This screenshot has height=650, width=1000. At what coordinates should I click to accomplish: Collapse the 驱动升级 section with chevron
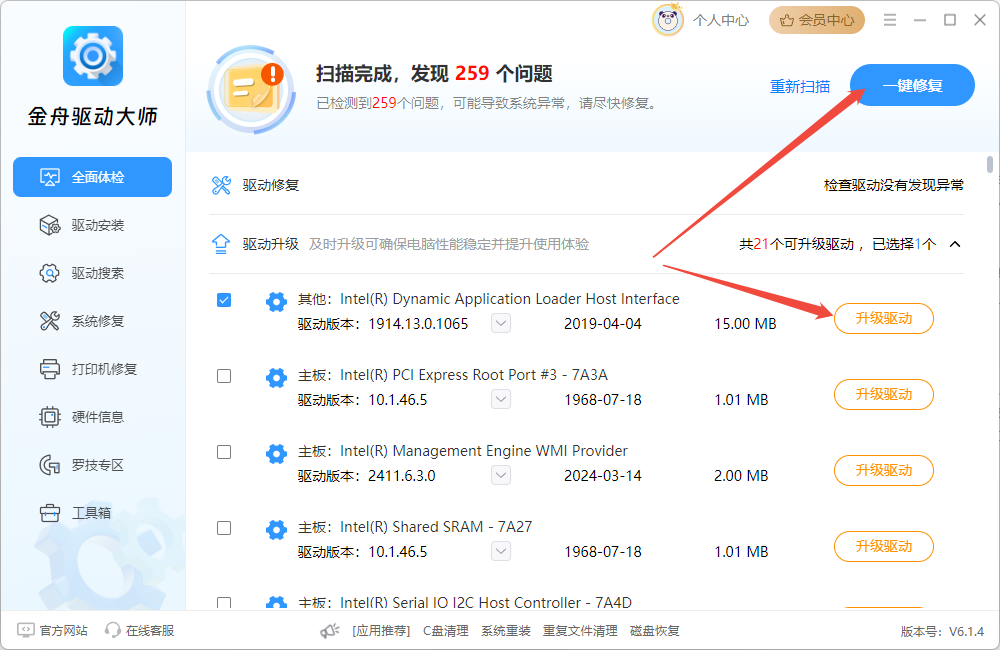955,244
